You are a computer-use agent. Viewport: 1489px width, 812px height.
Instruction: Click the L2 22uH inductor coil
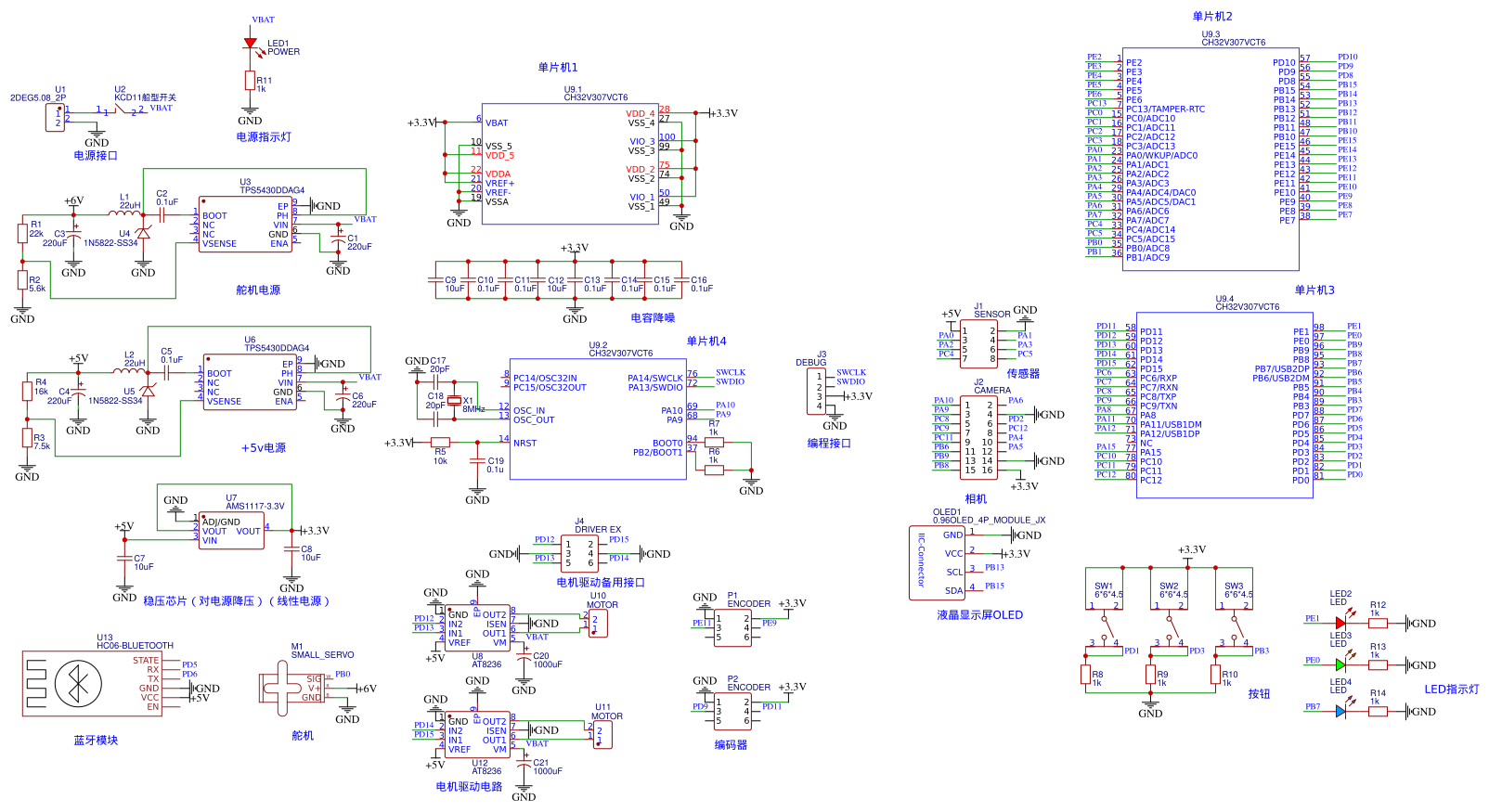pos(130,370)
